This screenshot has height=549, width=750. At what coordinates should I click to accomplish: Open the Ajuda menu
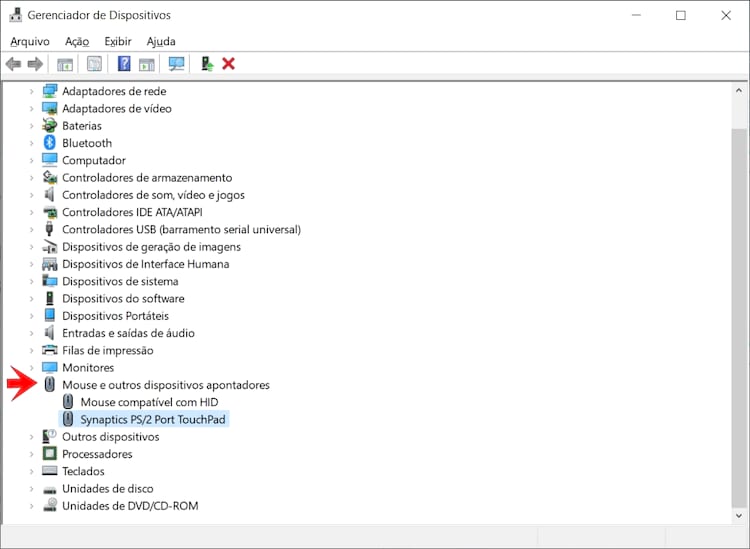pyautogui.click(x=161, y=42)
